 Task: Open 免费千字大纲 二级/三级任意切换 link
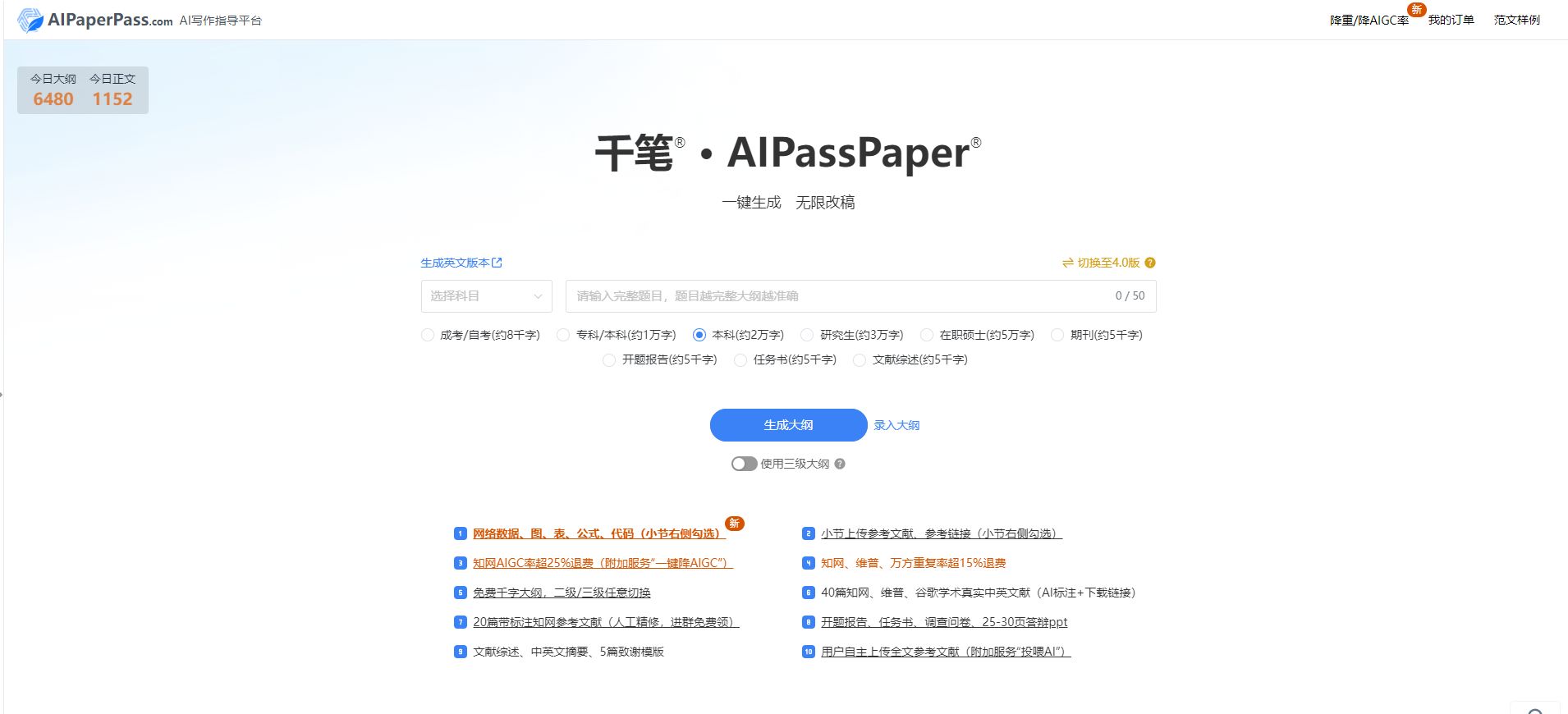pos(562,593)
